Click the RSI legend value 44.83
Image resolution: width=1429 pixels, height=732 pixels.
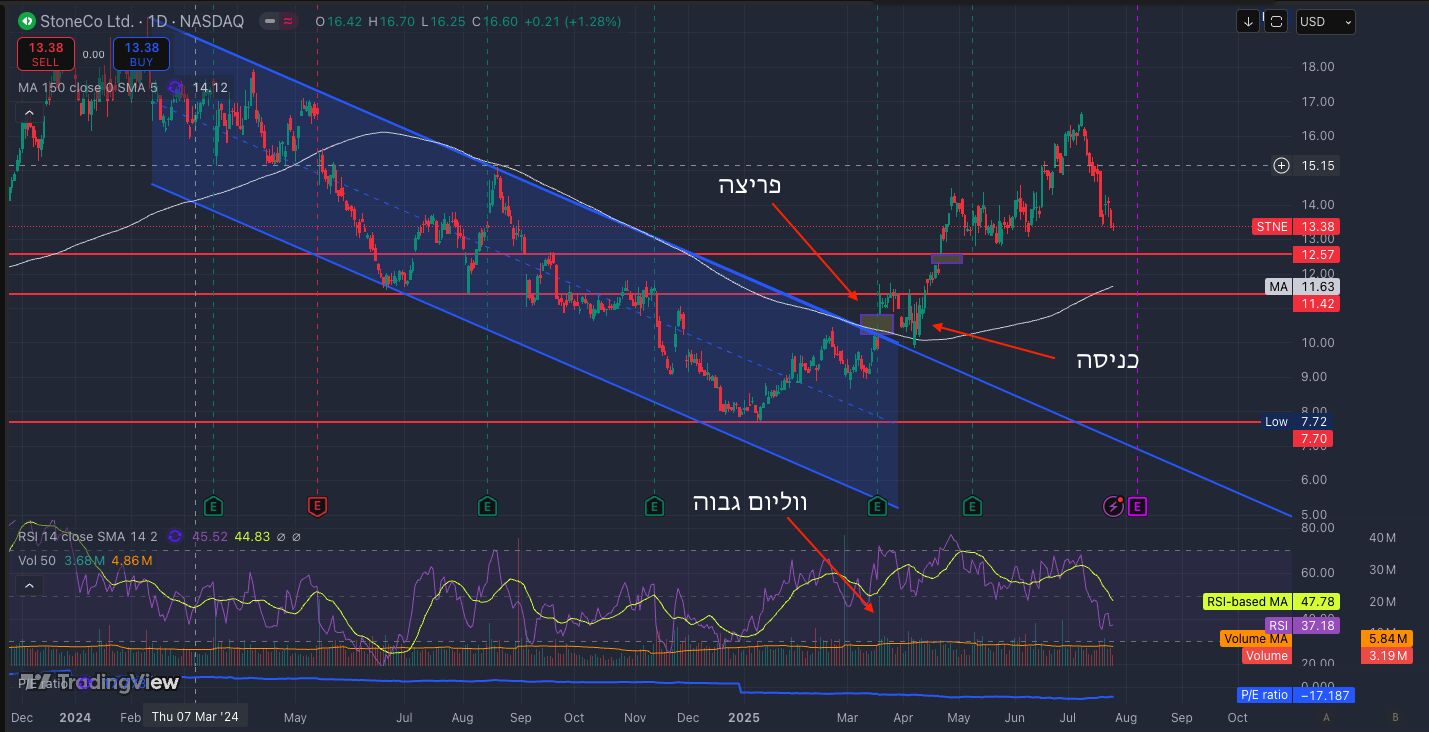tap(252, 536)
